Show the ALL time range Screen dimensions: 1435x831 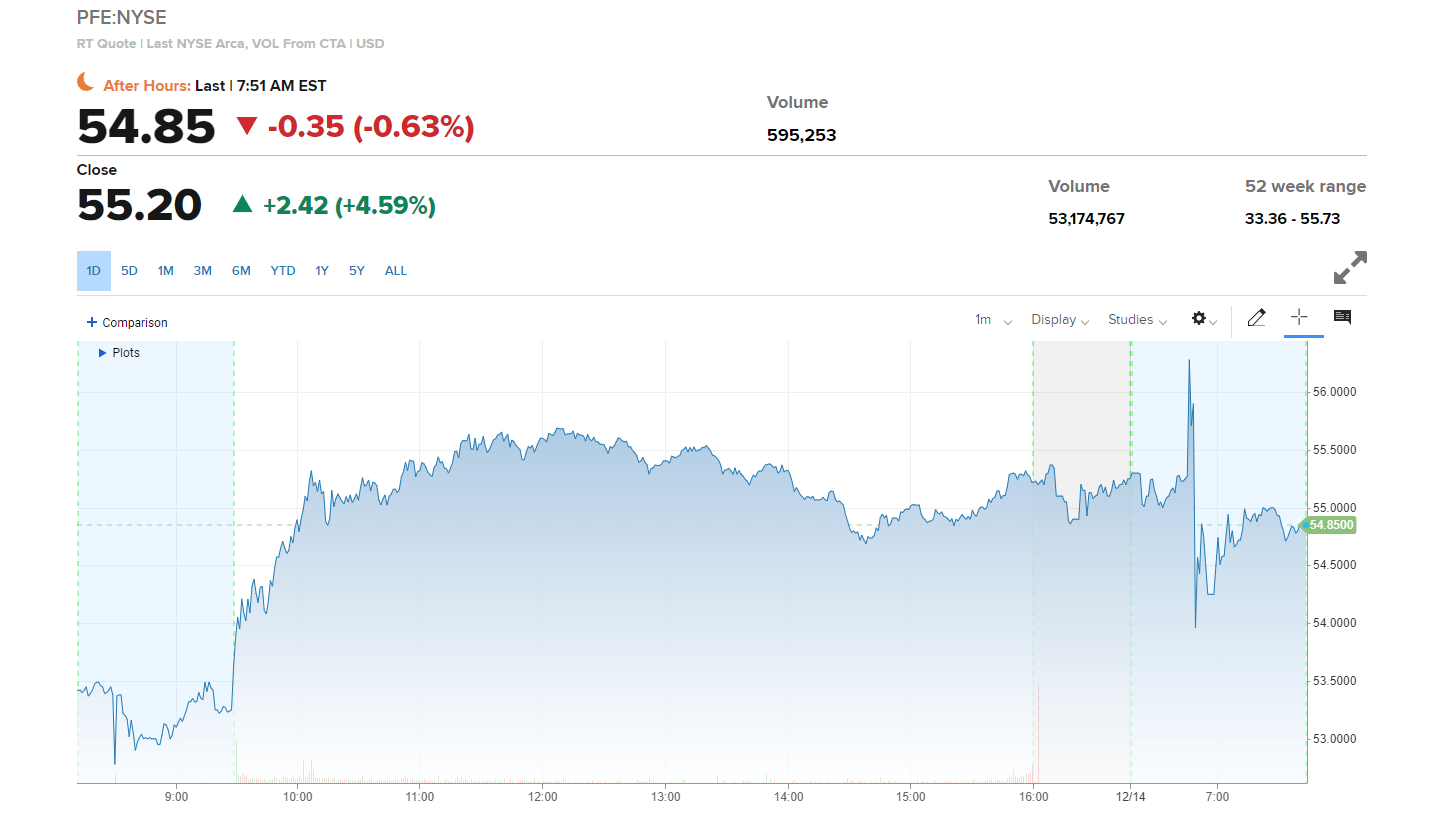[396, 271]
